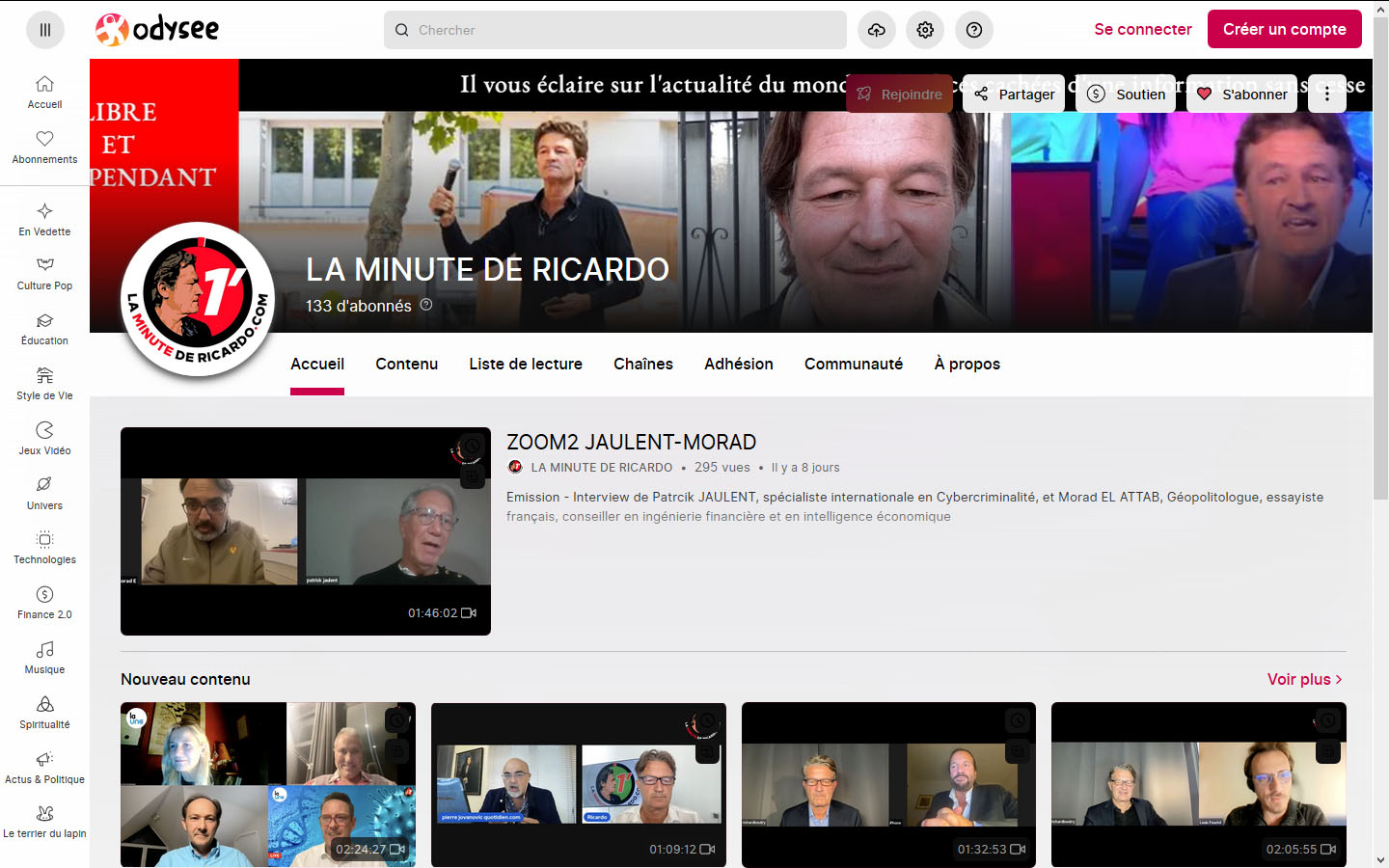Click the channel avatar logo

tap(198, 300)
